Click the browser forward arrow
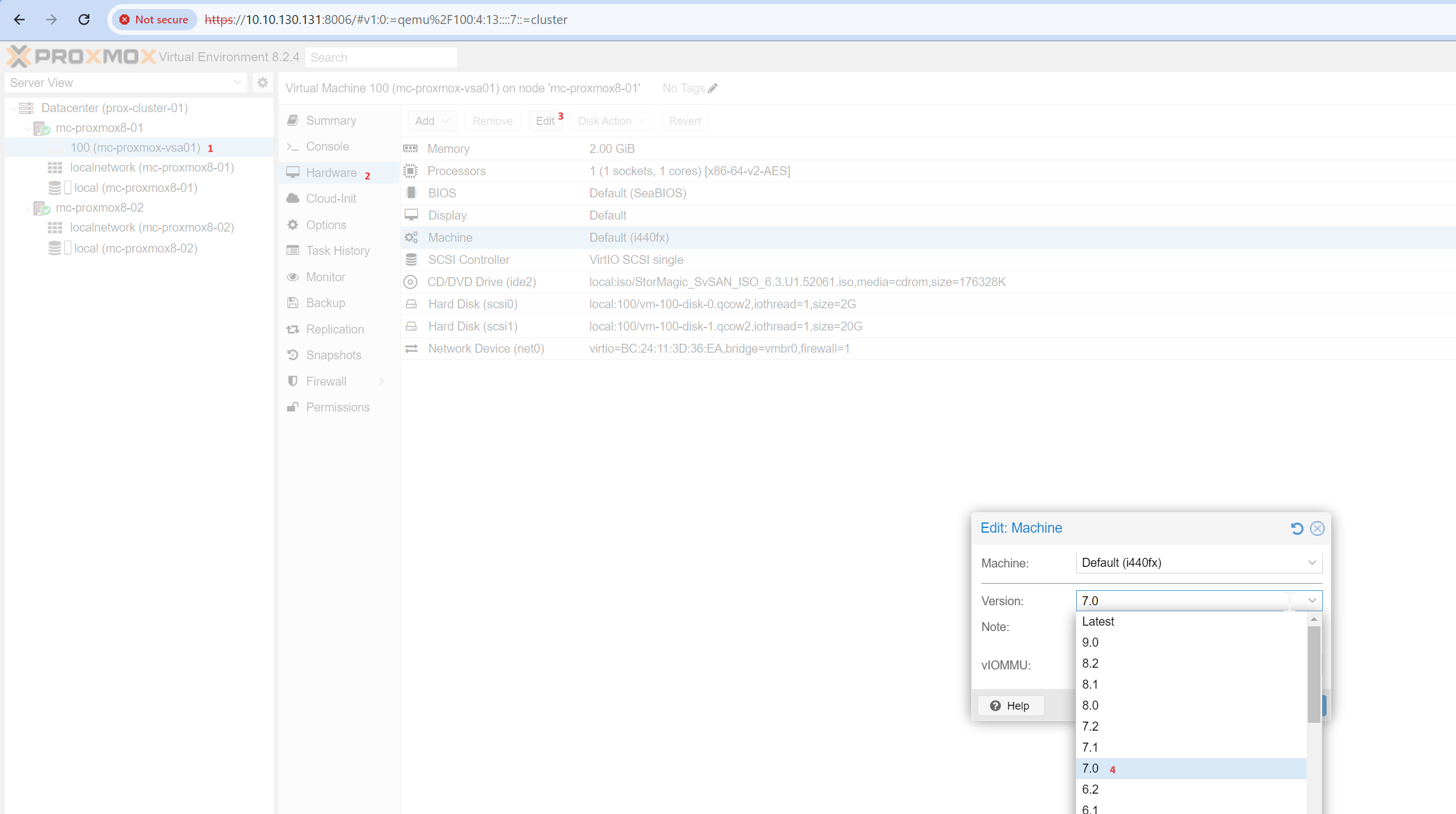This screenshot has height=814, width=1456. 52,20
